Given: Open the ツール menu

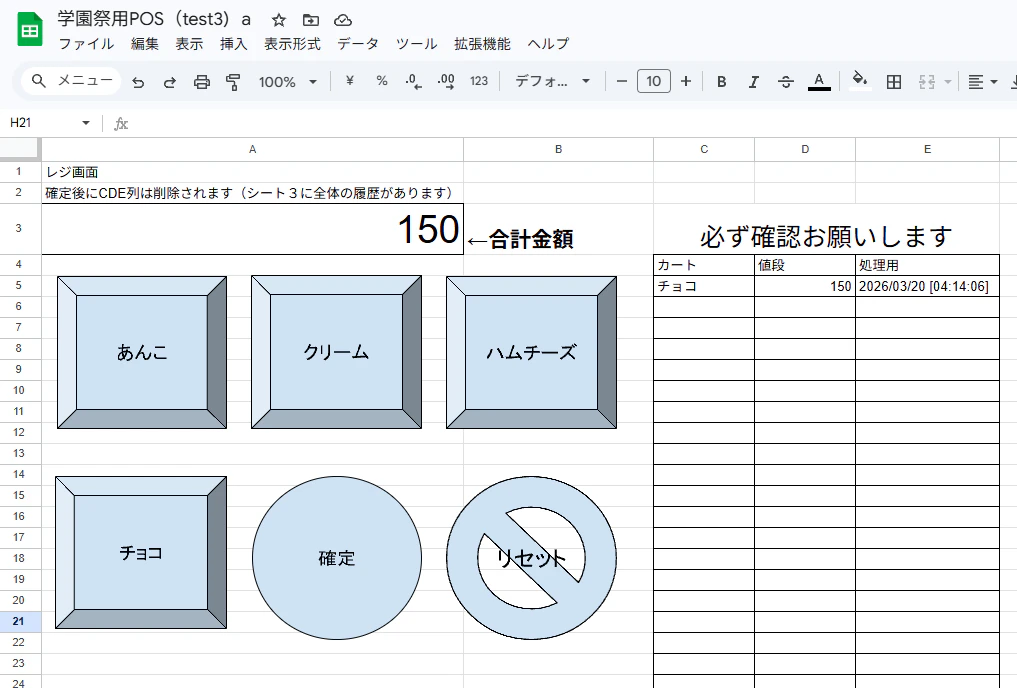Looking at the screenshot, I should 416,44.
